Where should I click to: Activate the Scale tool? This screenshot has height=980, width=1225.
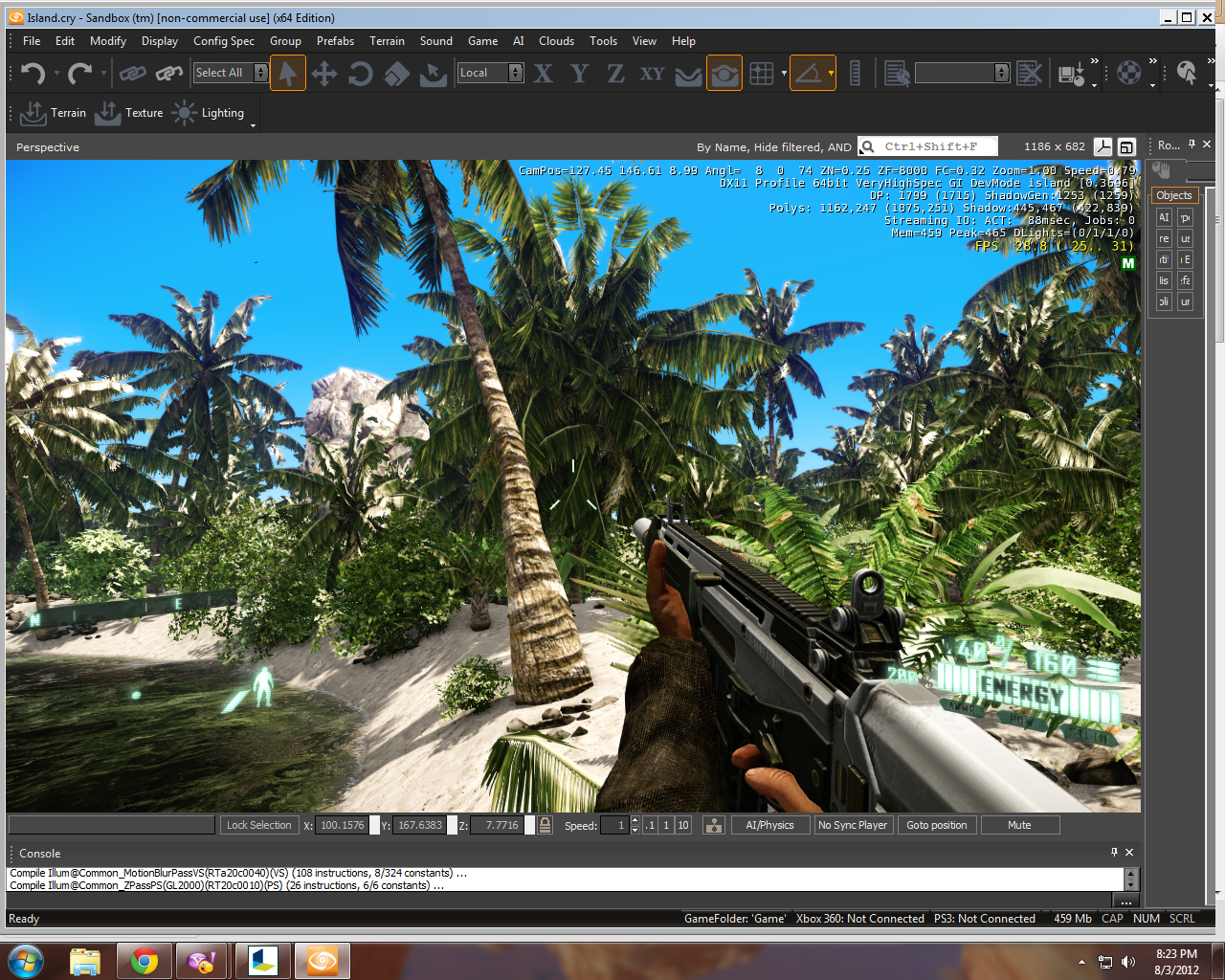point(396,74)
